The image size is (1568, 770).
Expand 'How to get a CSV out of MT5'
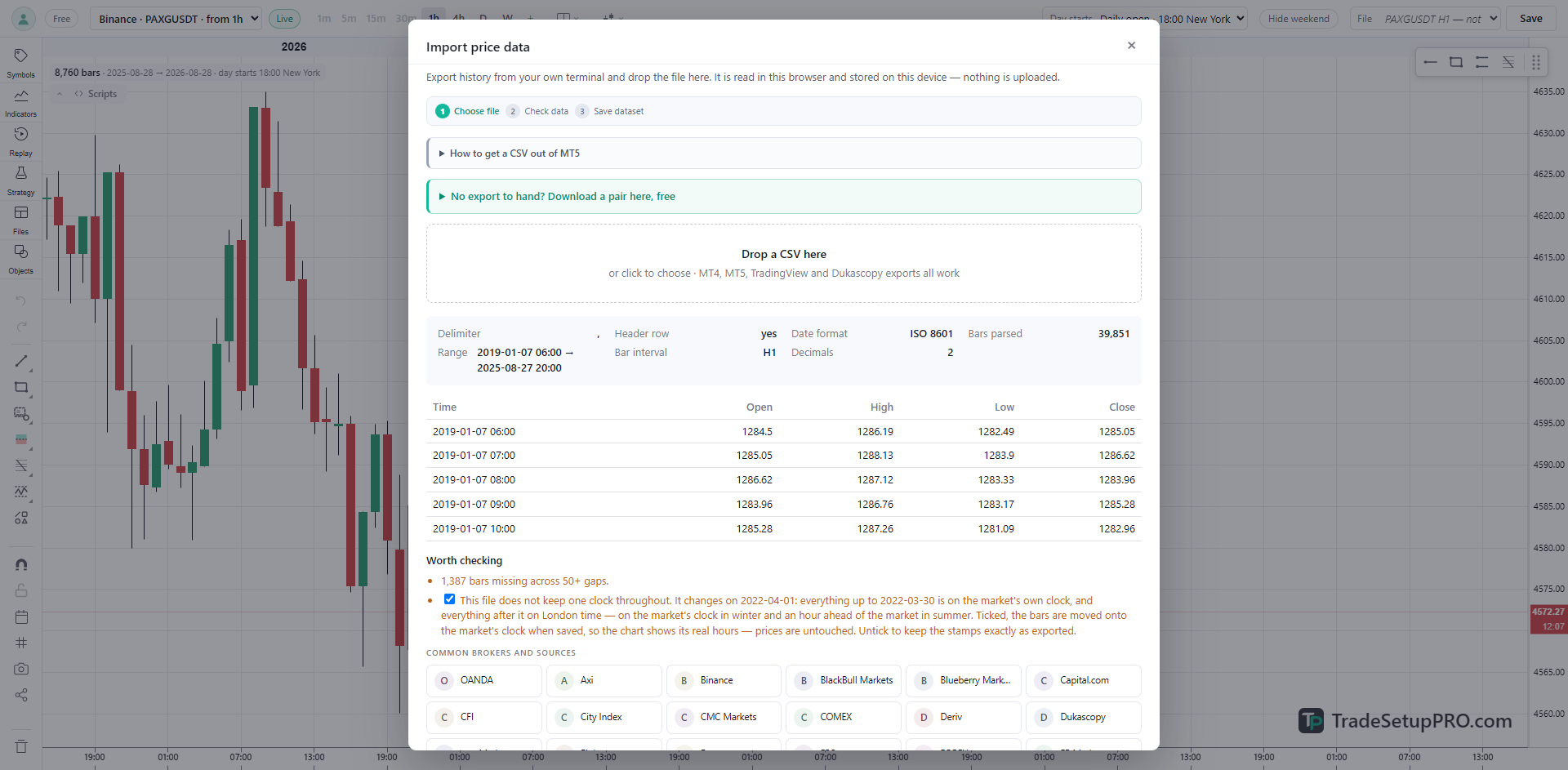point(784,154)
